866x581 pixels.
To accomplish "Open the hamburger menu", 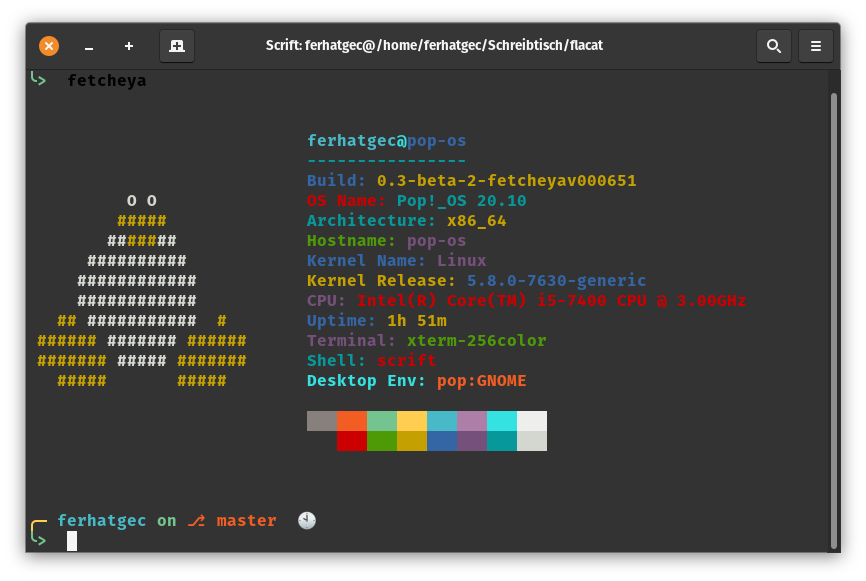I will 816,46.
